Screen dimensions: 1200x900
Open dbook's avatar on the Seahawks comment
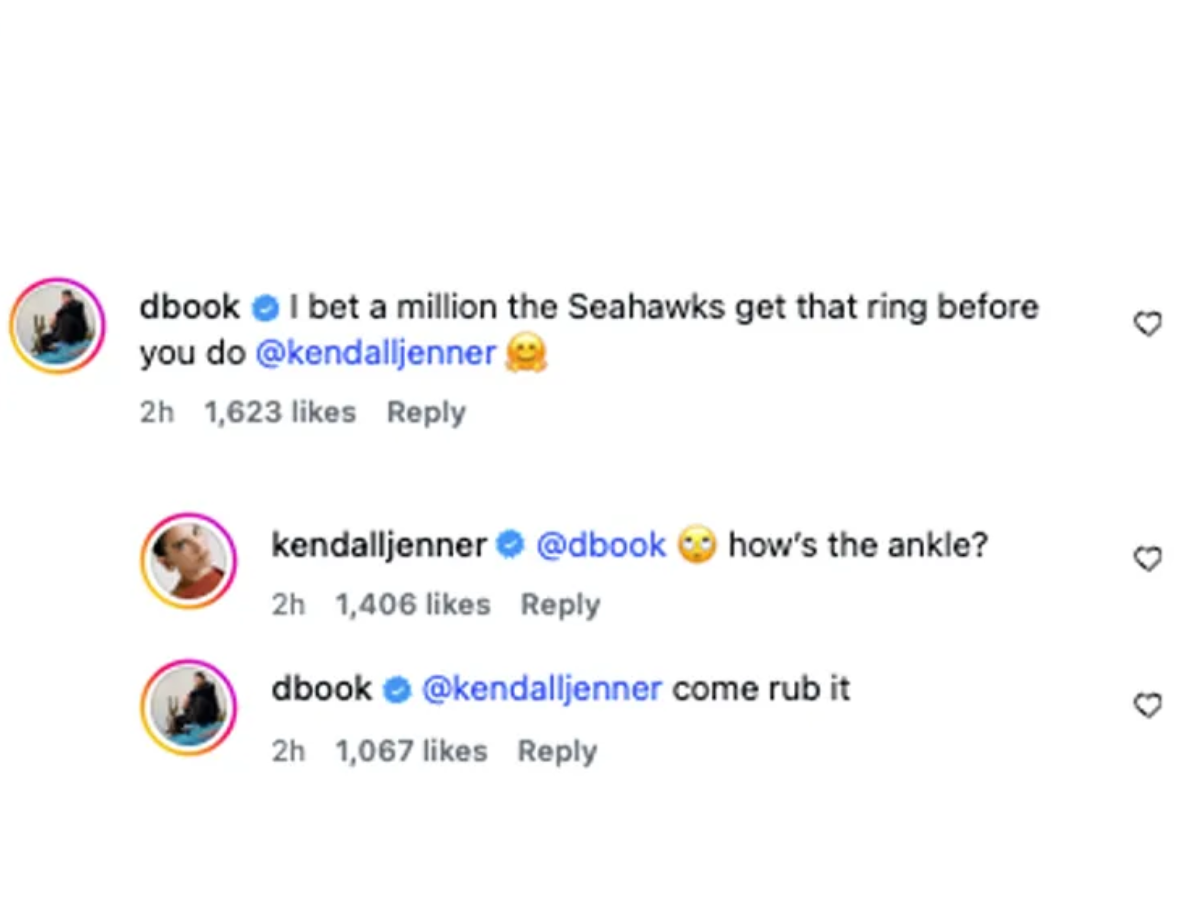click(57, 326)
